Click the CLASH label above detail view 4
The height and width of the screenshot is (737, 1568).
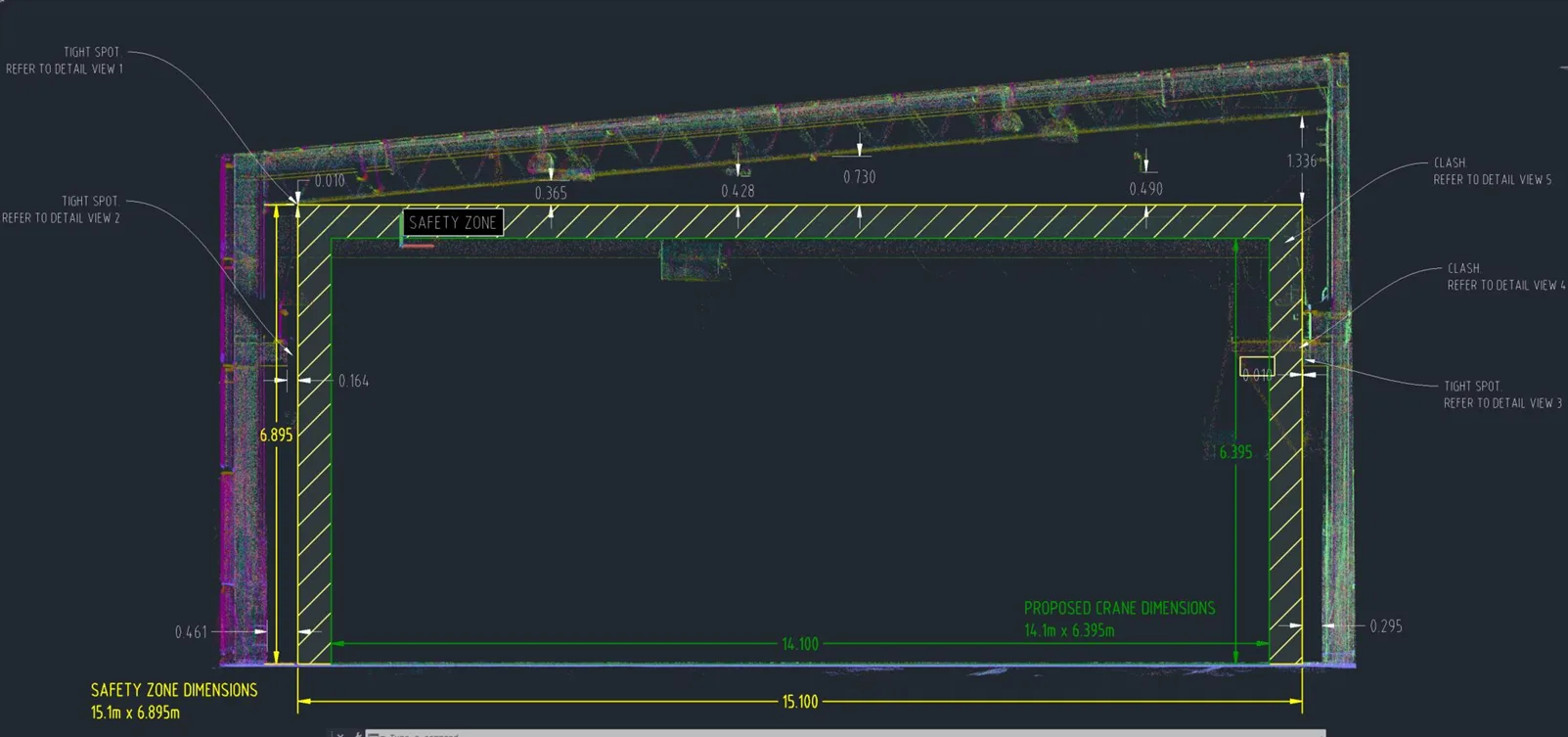pos(1464,268)
